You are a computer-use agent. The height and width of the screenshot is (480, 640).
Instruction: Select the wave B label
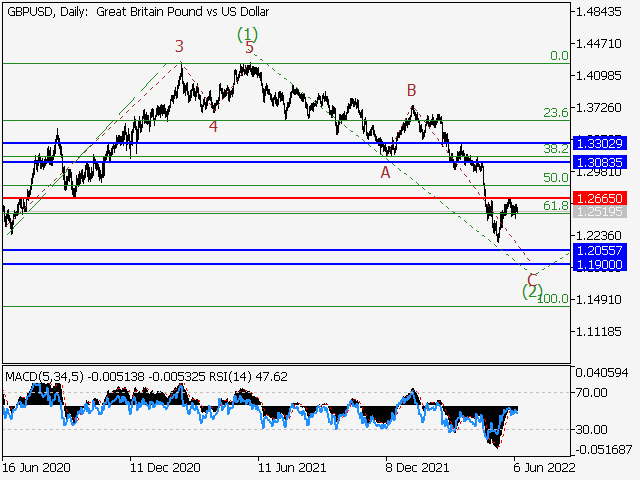(x=411, y=90)
